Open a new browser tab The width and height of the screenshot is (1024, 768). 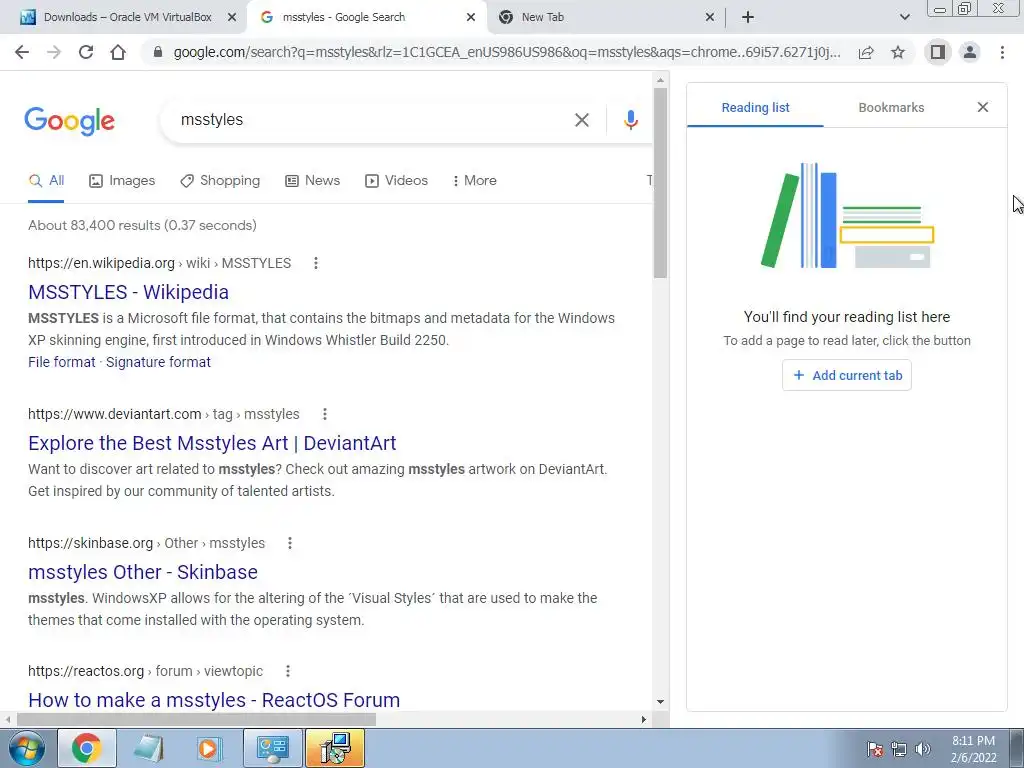[x=748, y=17]
